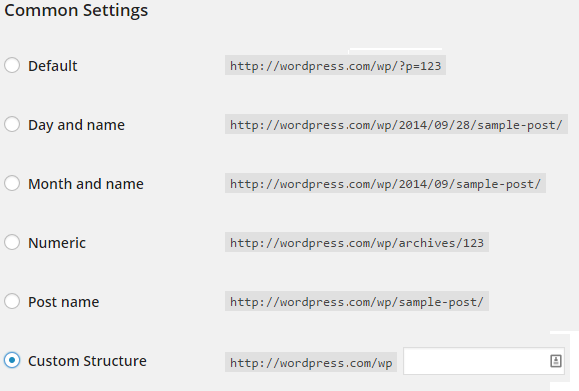Click the wp/sample-post/ URL beside Post name
The image size is (579, 391).
pos(357,302)
